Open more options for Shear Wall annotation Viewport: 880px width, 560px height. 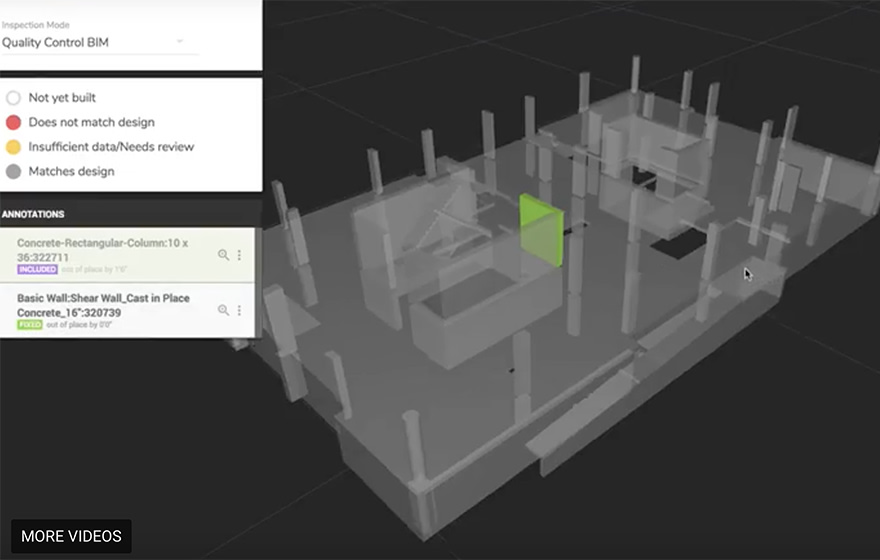(x=239, y=310)
